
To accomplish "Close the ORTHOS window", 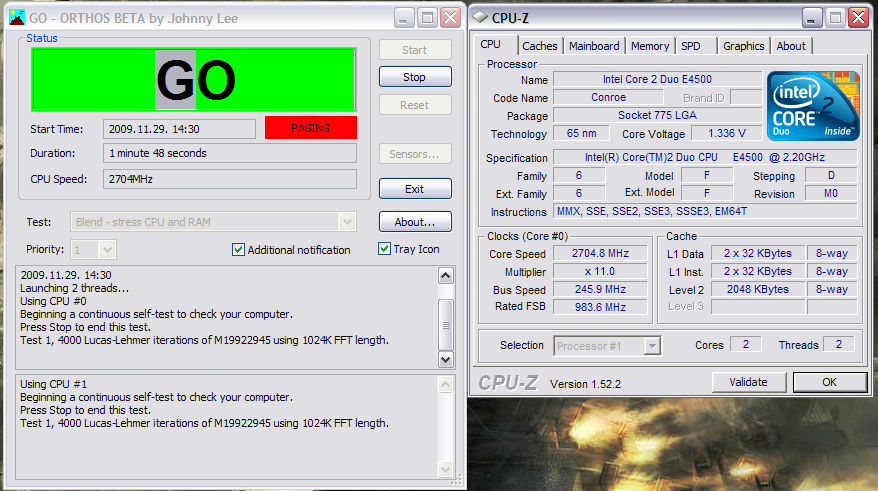I will tap(450, 18).
